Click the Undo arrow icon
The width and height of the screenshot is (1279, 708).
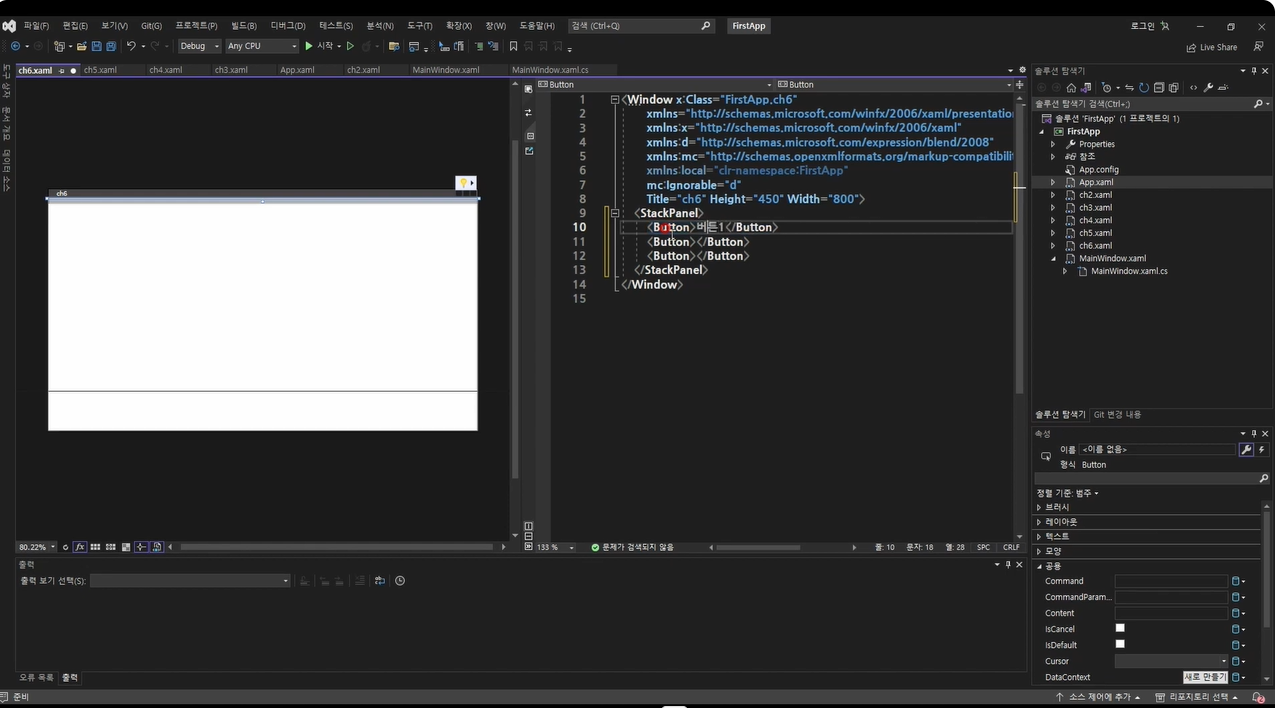click(x=131, y=46)
